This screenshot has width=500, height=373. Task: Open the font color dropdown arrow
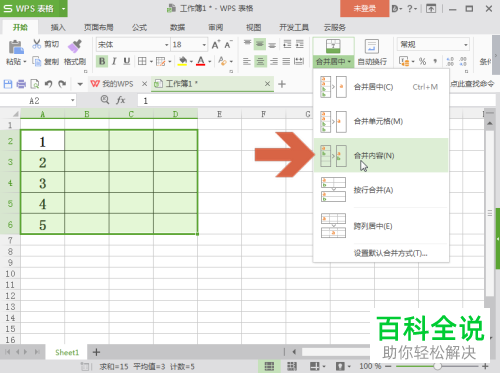point(209,62)
